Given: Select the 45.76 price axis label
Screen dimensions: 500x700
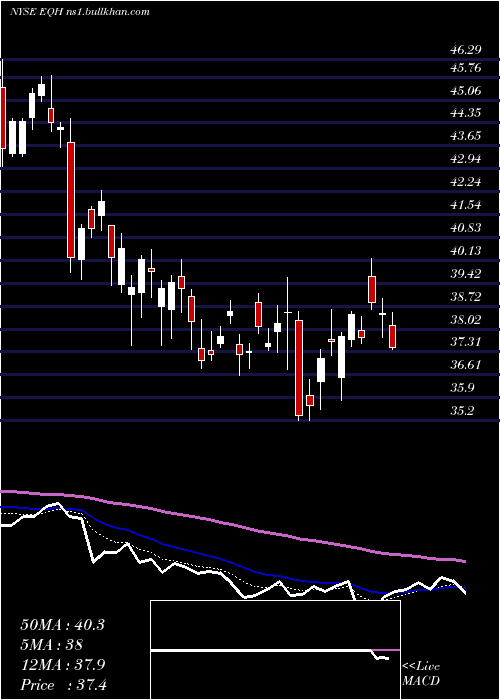Looking at the screenshot, I should click(465, 68).
